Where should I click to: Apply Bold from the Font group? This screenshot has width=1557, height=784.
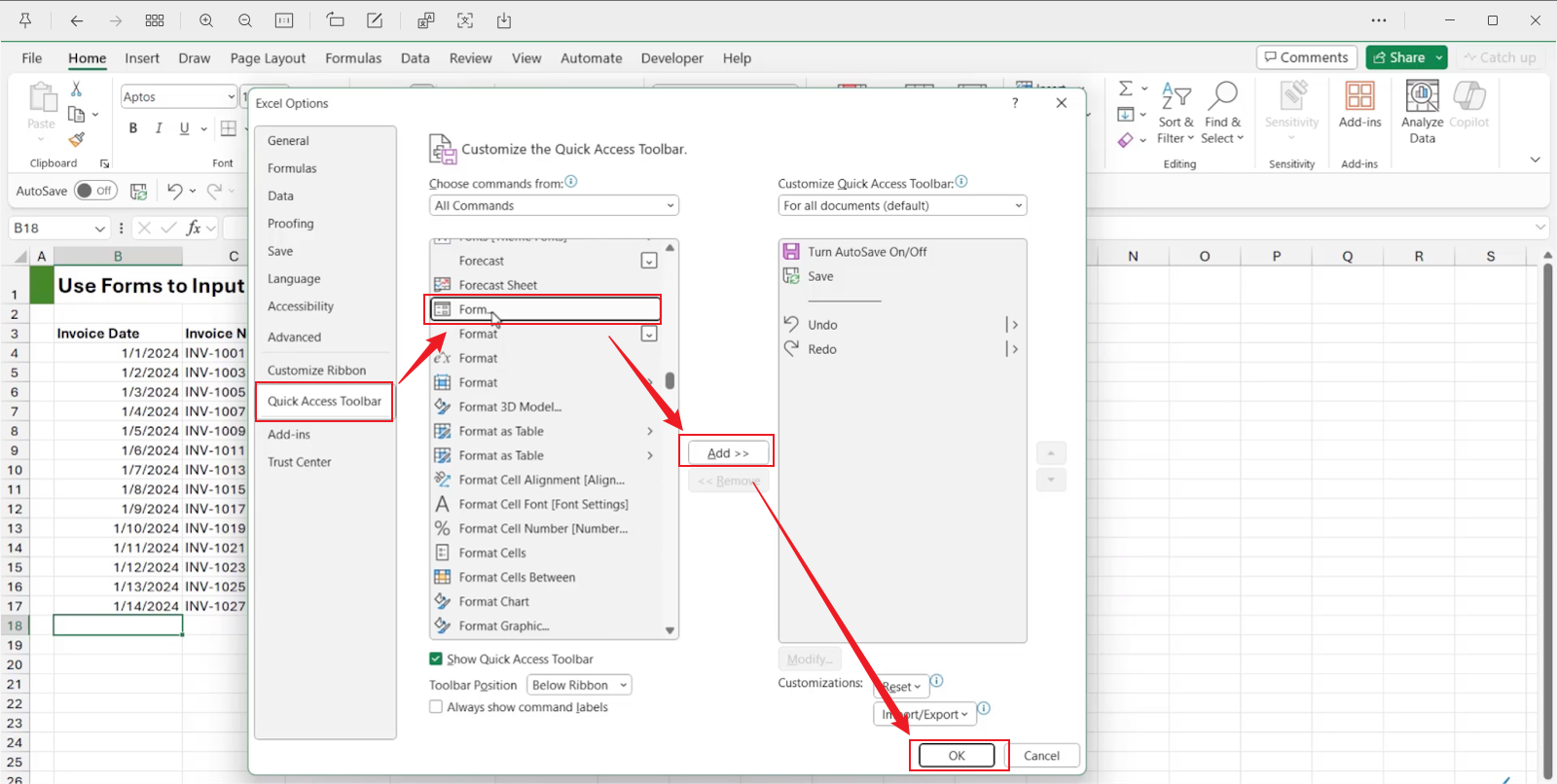coord(133,128)
